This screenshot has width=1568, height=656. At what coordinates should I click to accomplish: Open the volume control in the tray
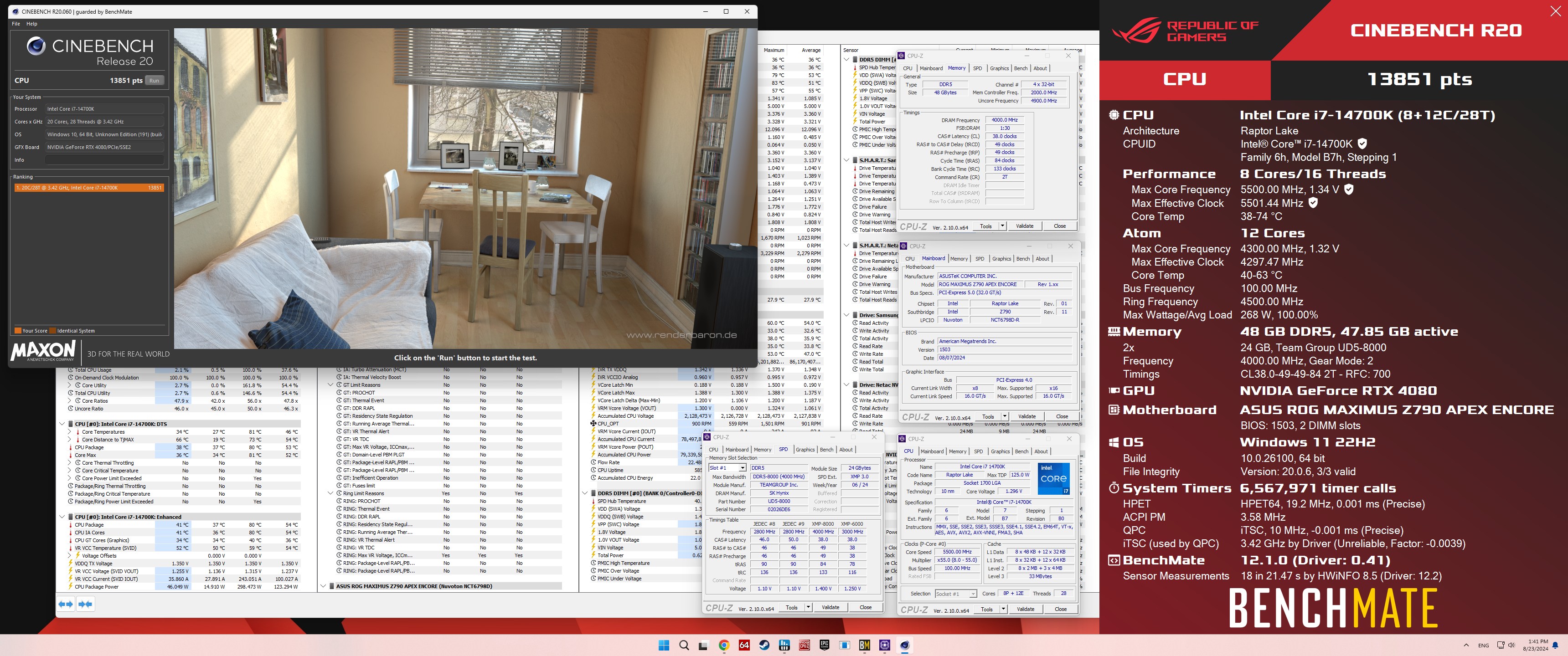coord(1511,645)
